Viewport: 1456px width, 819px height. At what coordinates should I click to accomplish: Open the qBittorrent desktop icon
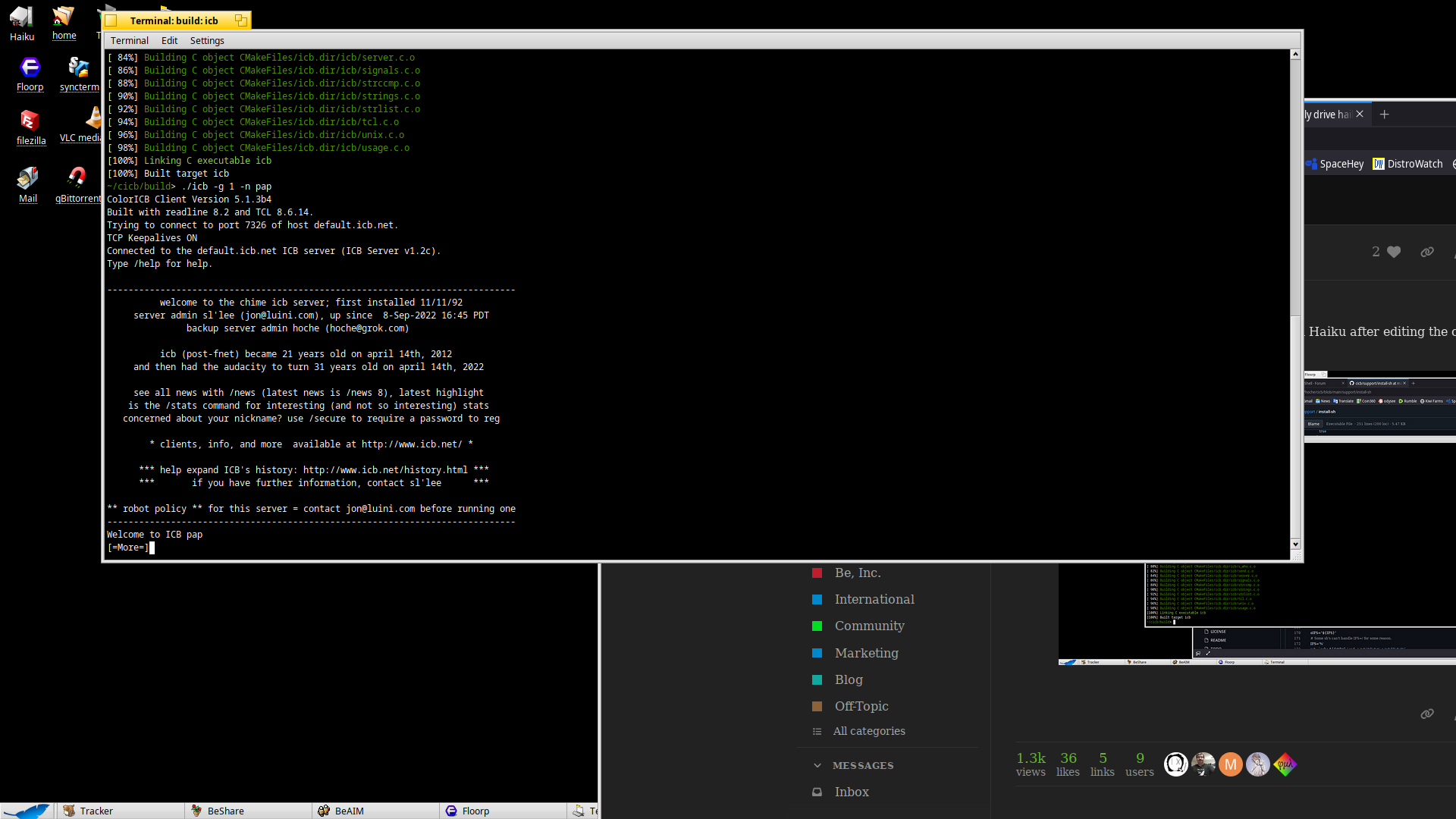[x=77, y=178]
